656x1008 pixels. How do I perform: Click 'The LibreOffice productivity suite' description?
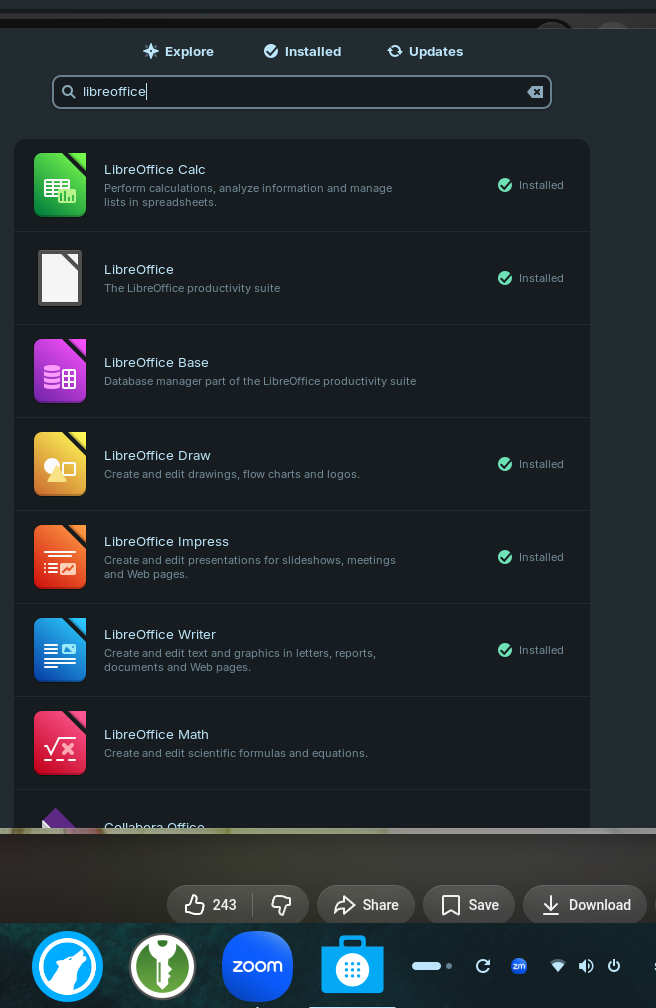192,288
